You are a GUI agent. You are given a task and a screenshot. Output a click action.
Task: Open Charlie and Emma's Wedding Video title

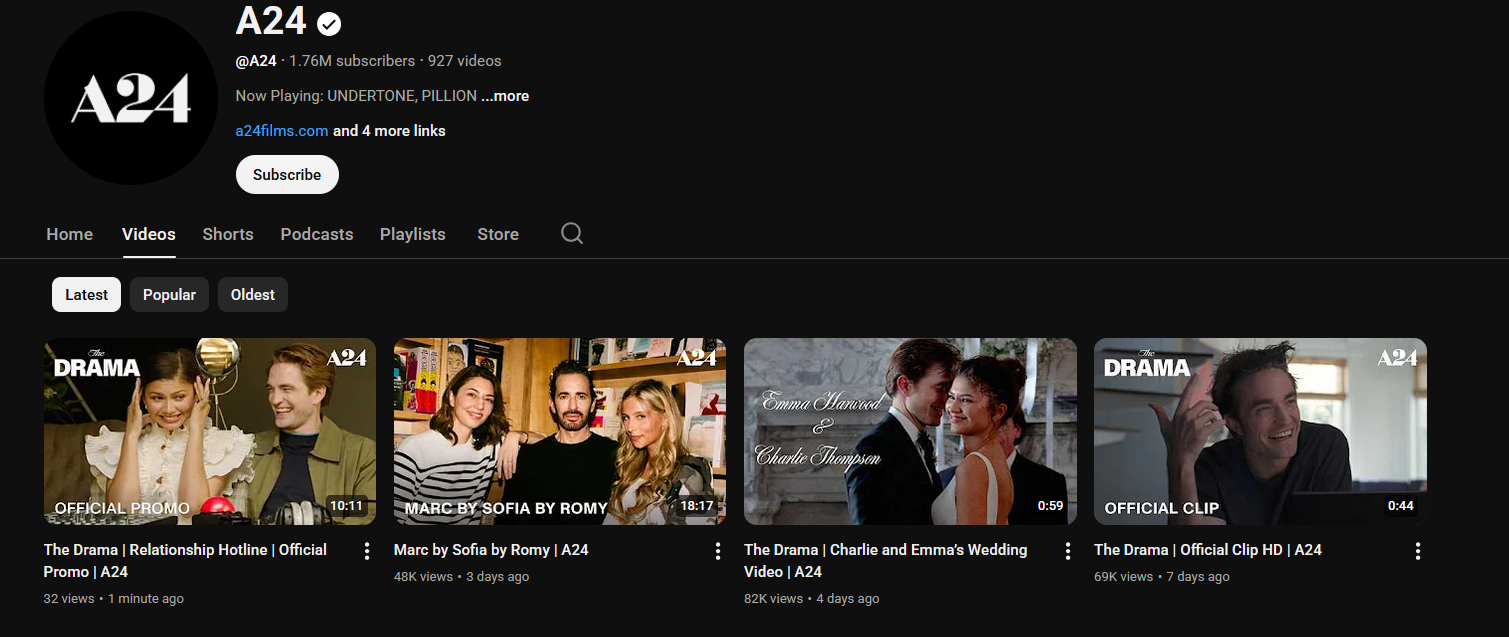pyautogui.click(x=885, y=561)
